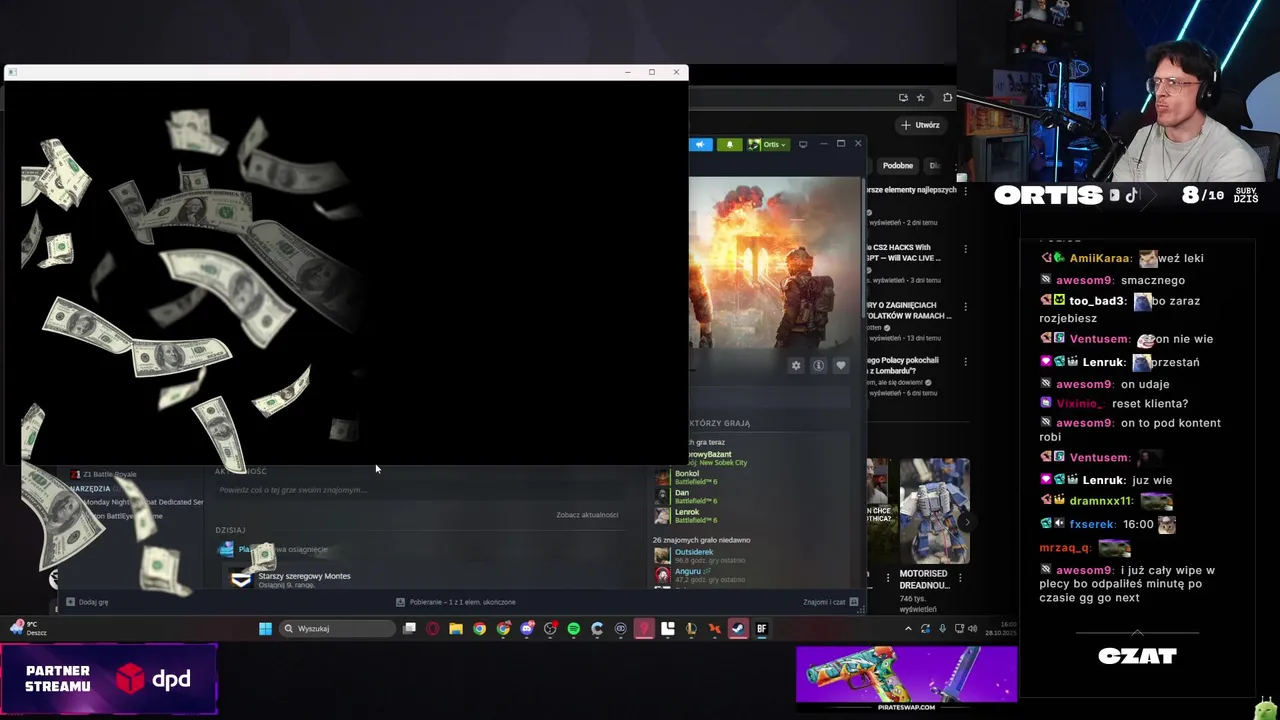Viewport: 1280px width, 720px height.
Task: Open options menu for Lombardu video
Action: point(965,362)
